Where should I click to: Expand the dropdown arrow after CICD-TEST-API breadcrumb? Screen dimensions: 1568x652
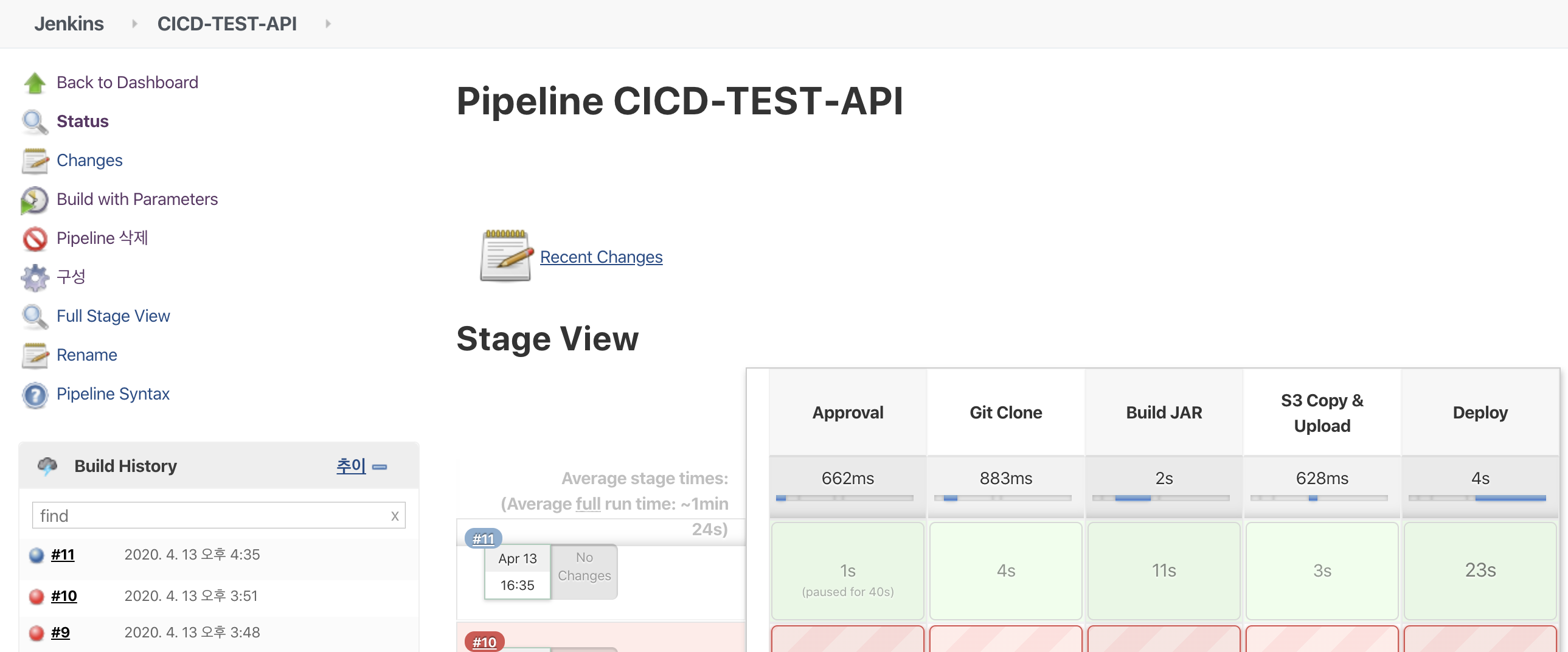point(328,24)
